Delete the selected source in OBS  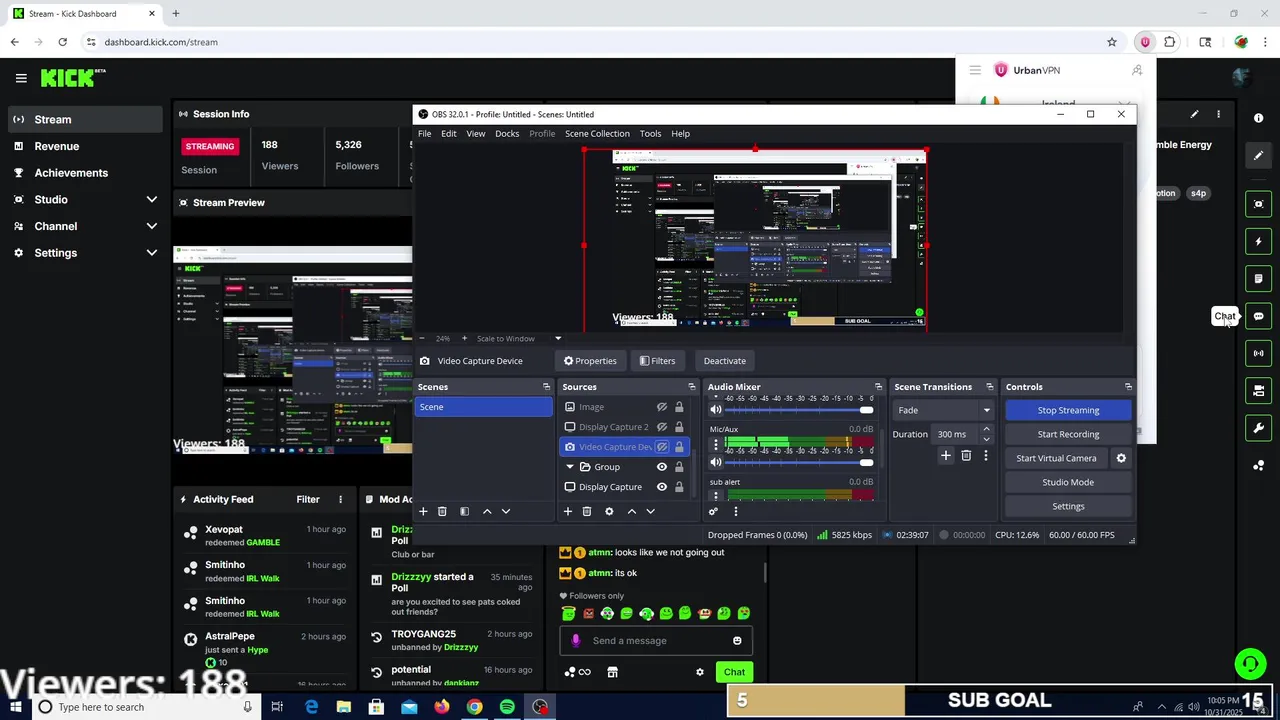click(x=587, y=511)
